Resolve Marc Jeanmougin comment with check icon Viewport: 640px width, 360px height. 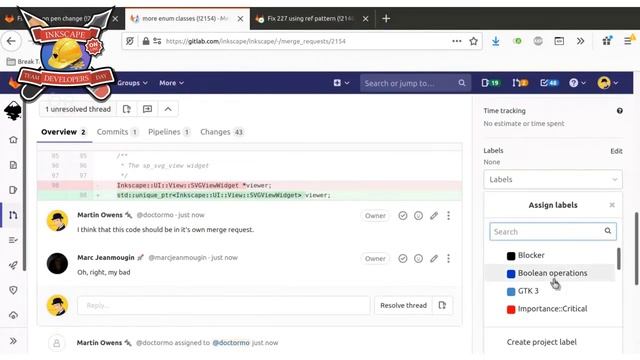pos(402,258)
